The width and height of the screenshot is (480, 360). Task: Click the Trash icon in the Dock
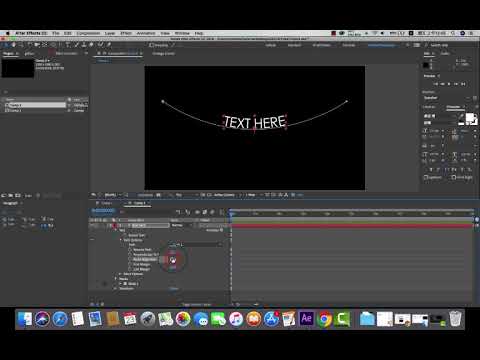455,319
